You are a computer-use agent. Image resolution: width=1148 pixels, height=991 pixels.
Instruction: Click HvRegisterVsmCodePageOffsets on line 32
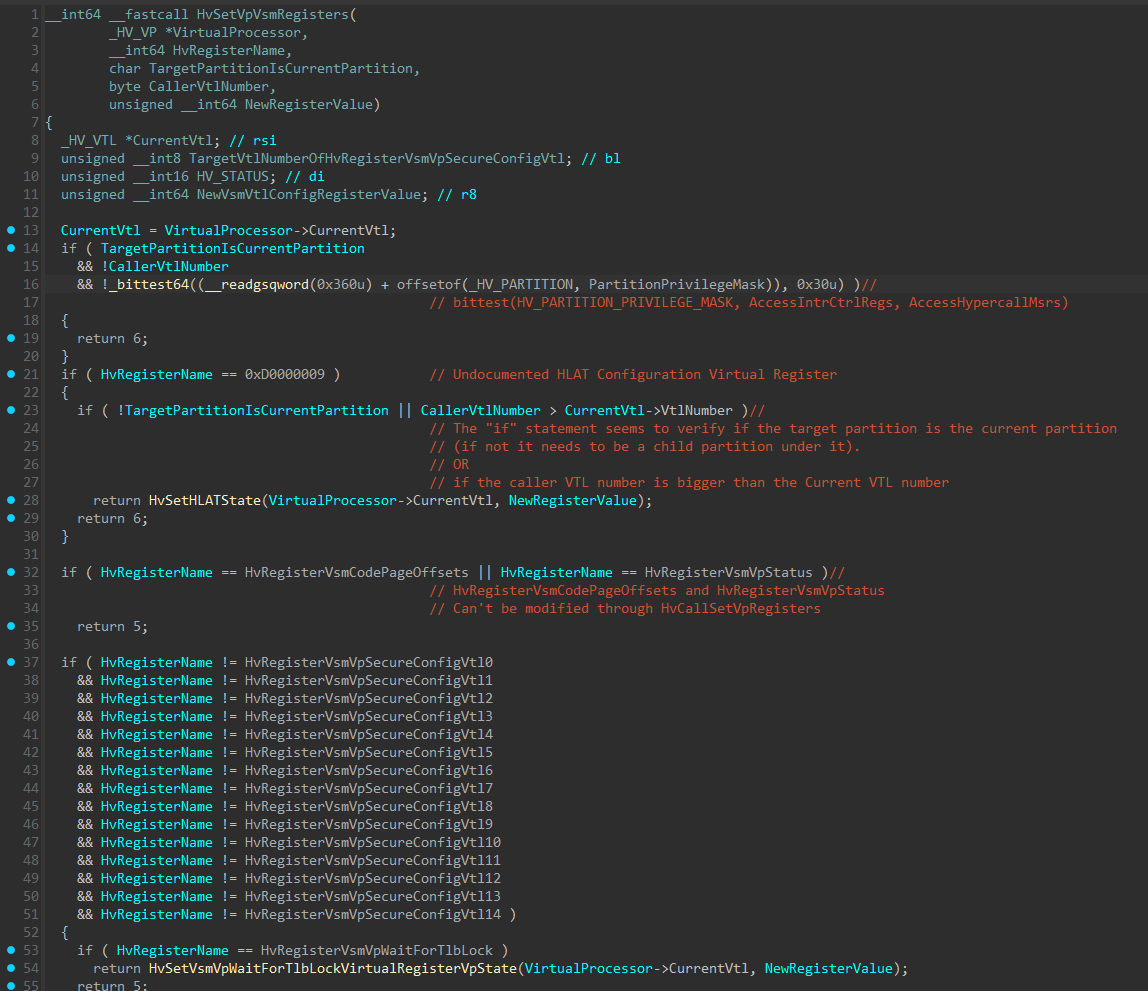click(356, 572)
